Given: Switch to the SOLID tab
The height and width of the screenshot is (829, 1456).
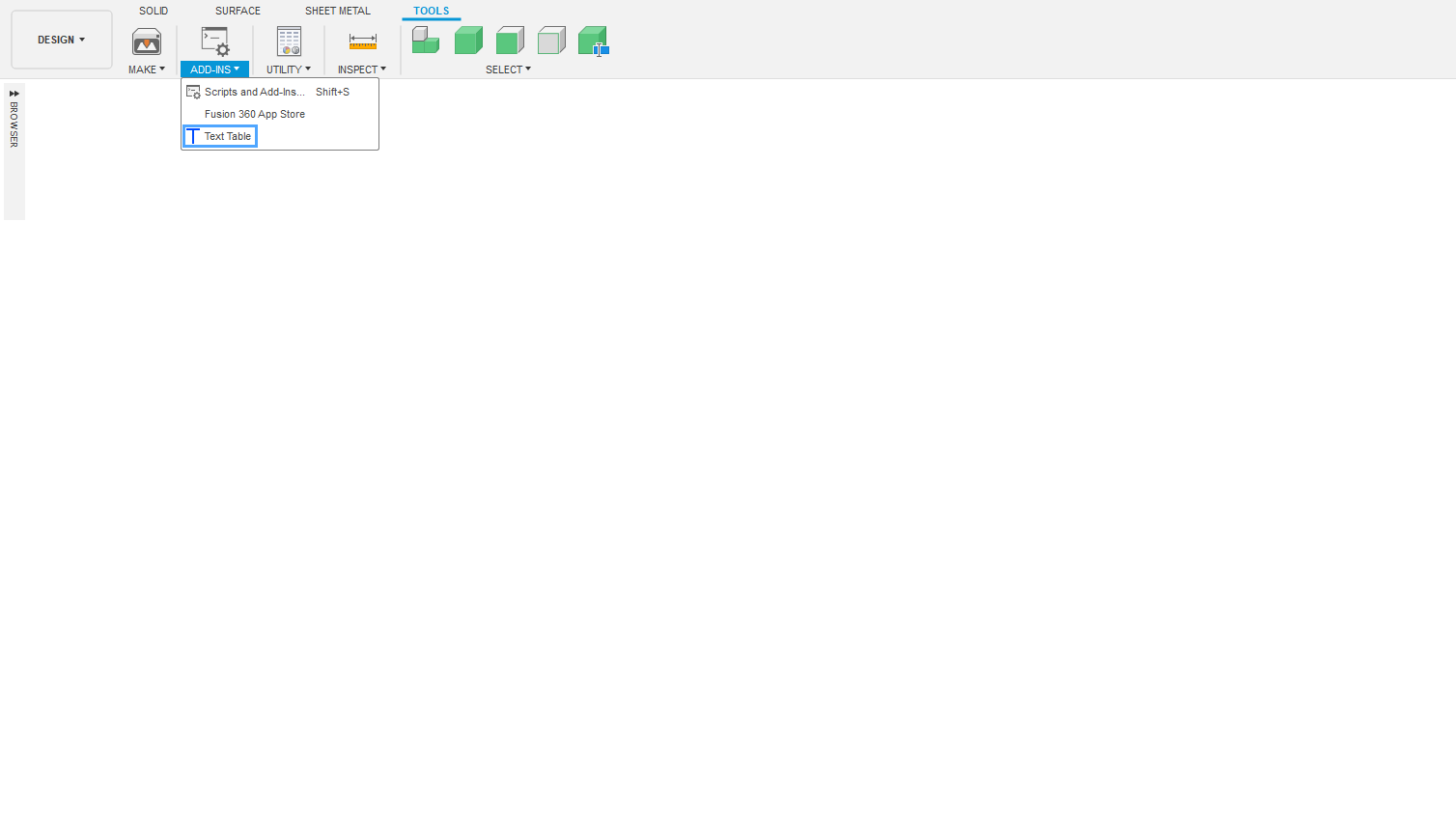Looking at the screenshot, I should click(x=154, y=11).
